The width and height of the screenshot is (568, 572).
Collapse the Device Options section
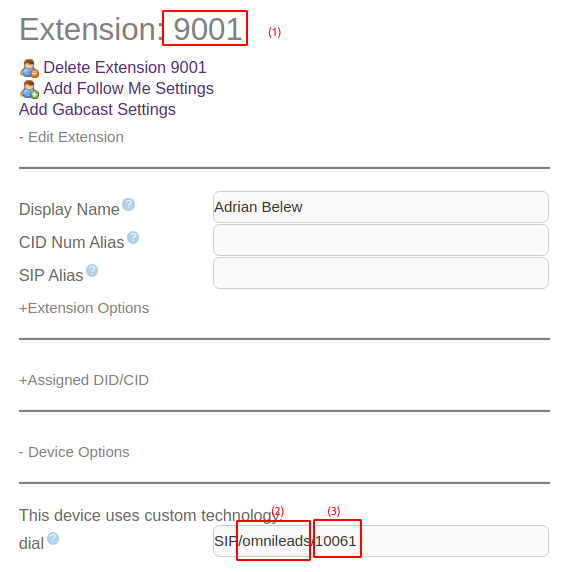(x=74, y=452)
